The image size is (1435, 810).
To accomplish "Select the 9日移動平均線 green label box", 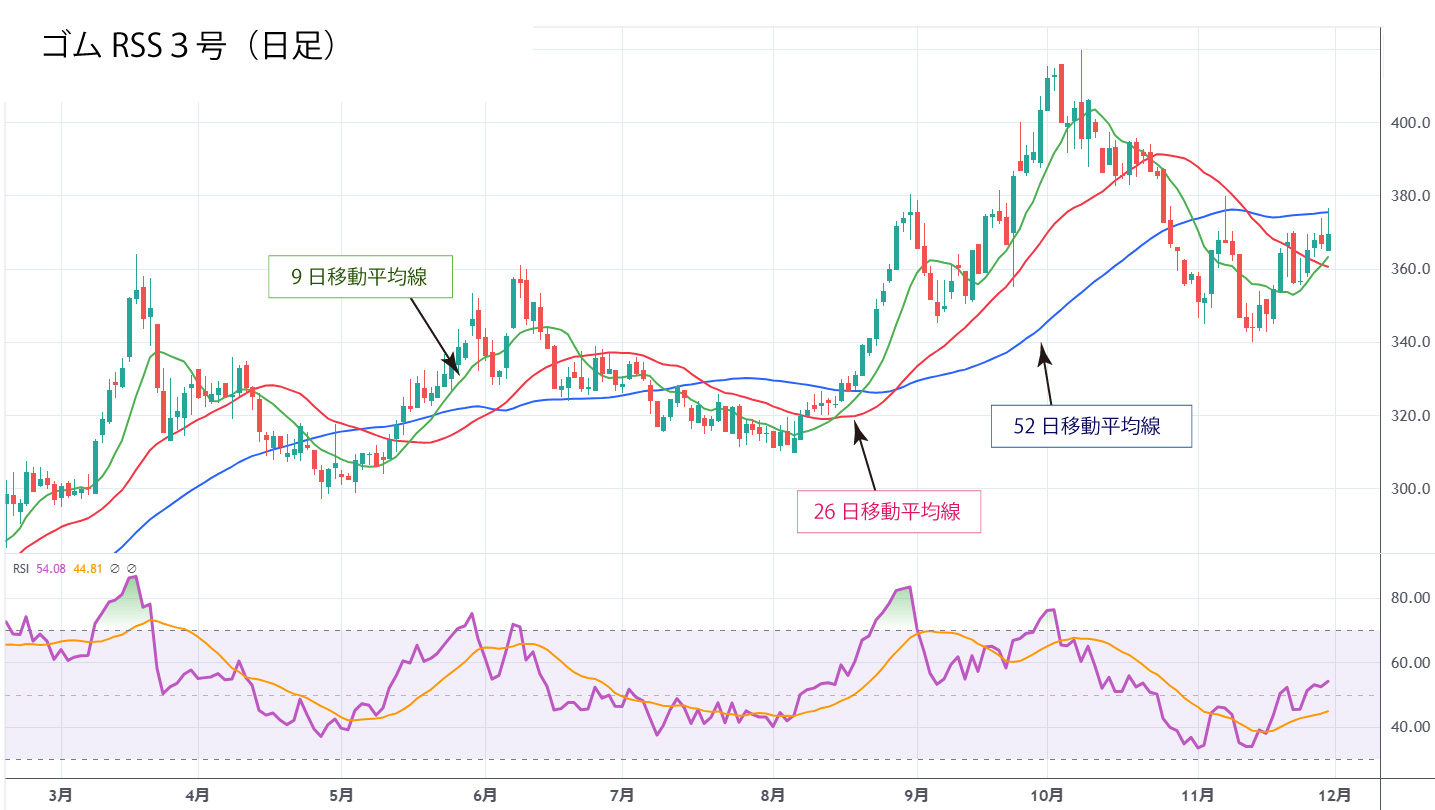I will click(360, 277).
